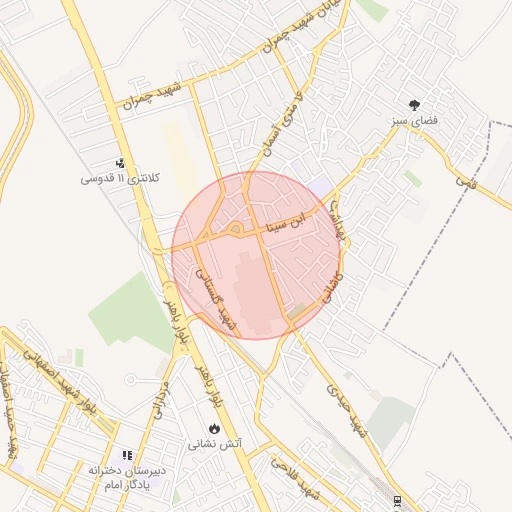Screen dimensions: 512x512
Task: Click the شهید فلاحی street label
Action: click(295, 479)
